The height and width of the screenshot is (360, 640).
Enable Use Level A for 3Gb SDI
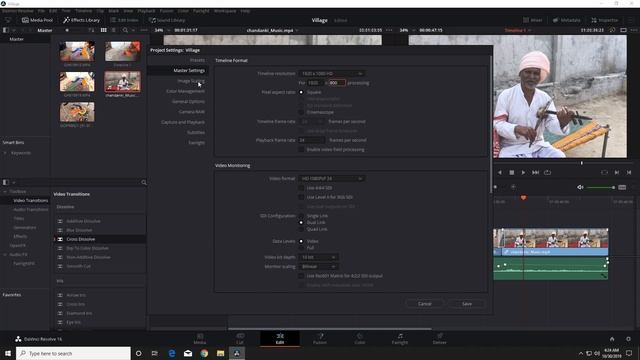coord(301,197)
